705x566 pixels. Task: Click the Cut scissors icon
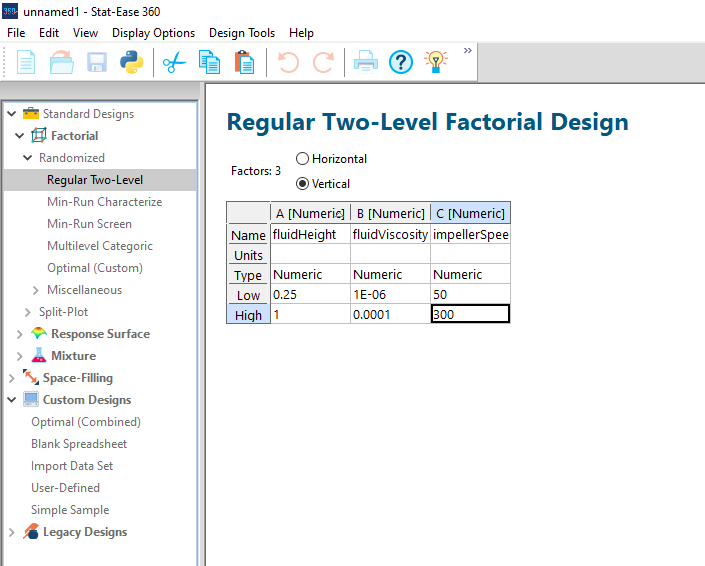click(x=174, y=62)
